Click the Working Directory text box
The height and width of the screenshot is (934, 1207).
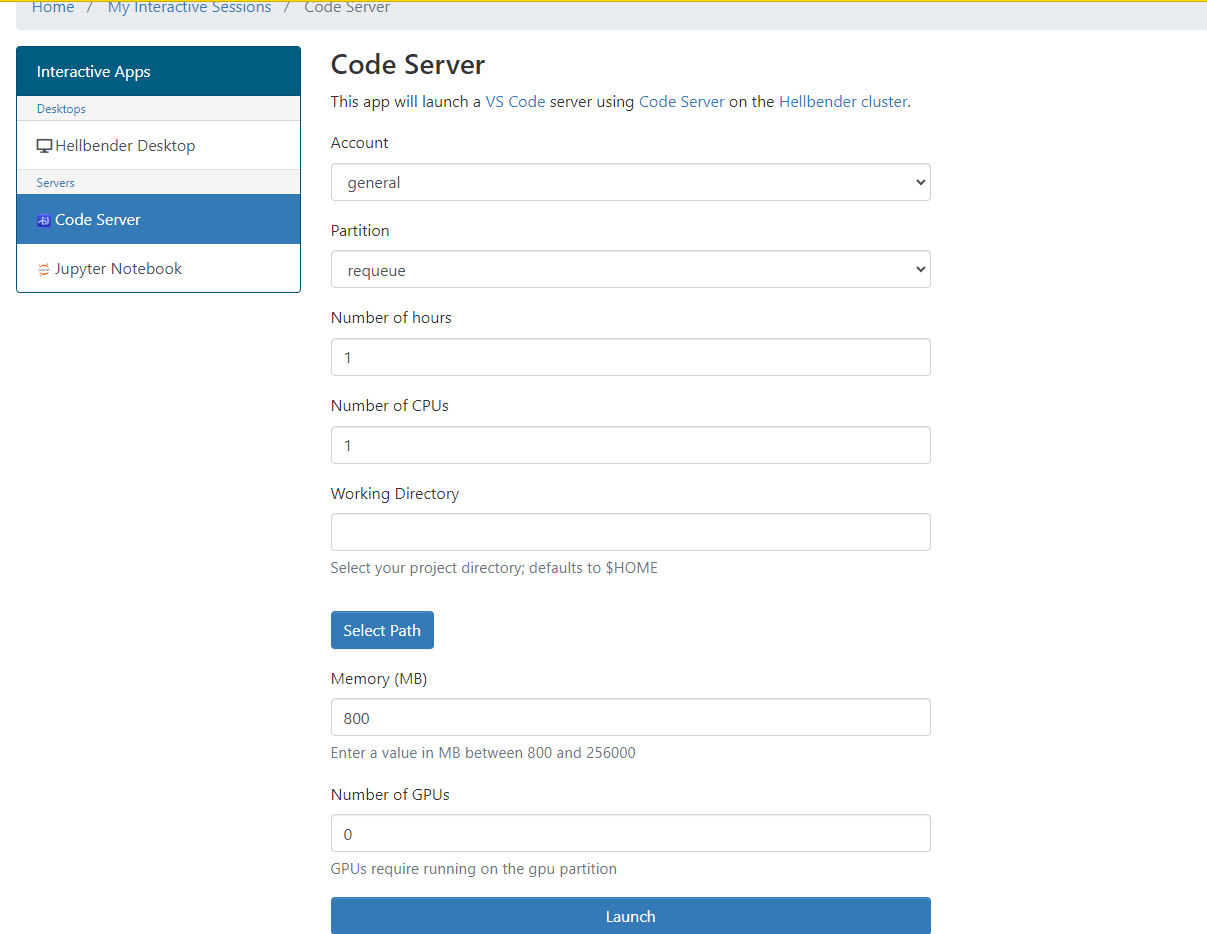click(630, 532)
